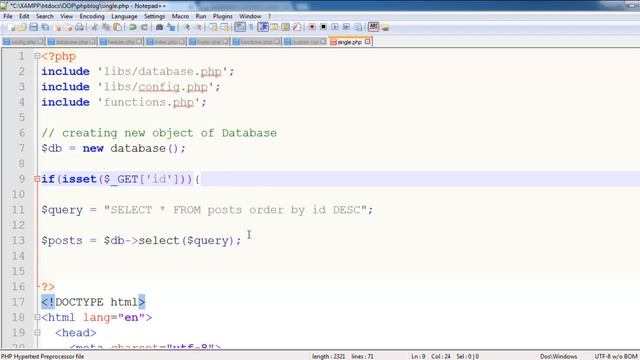The width and height of the screenshot is (640, 360).
Task: Click the Save All toolbar icon
Action: (x=45, y=27)
